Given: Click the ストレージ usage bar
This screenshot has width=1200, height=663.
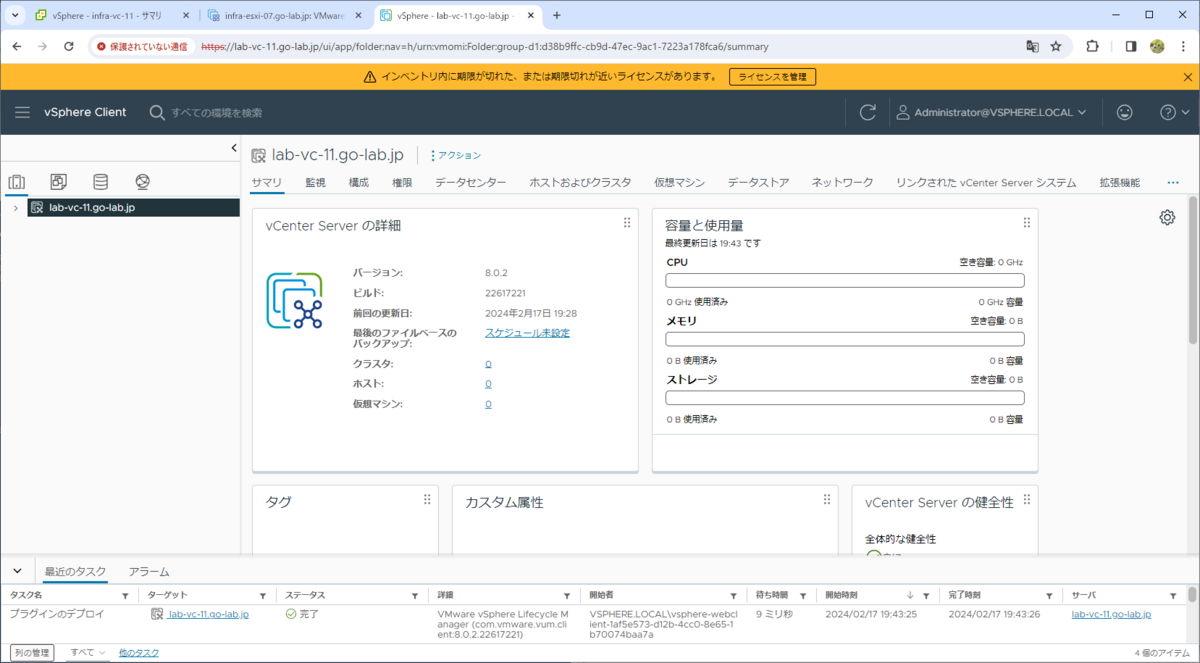Looking at the screenshot, I should point(845,398).
